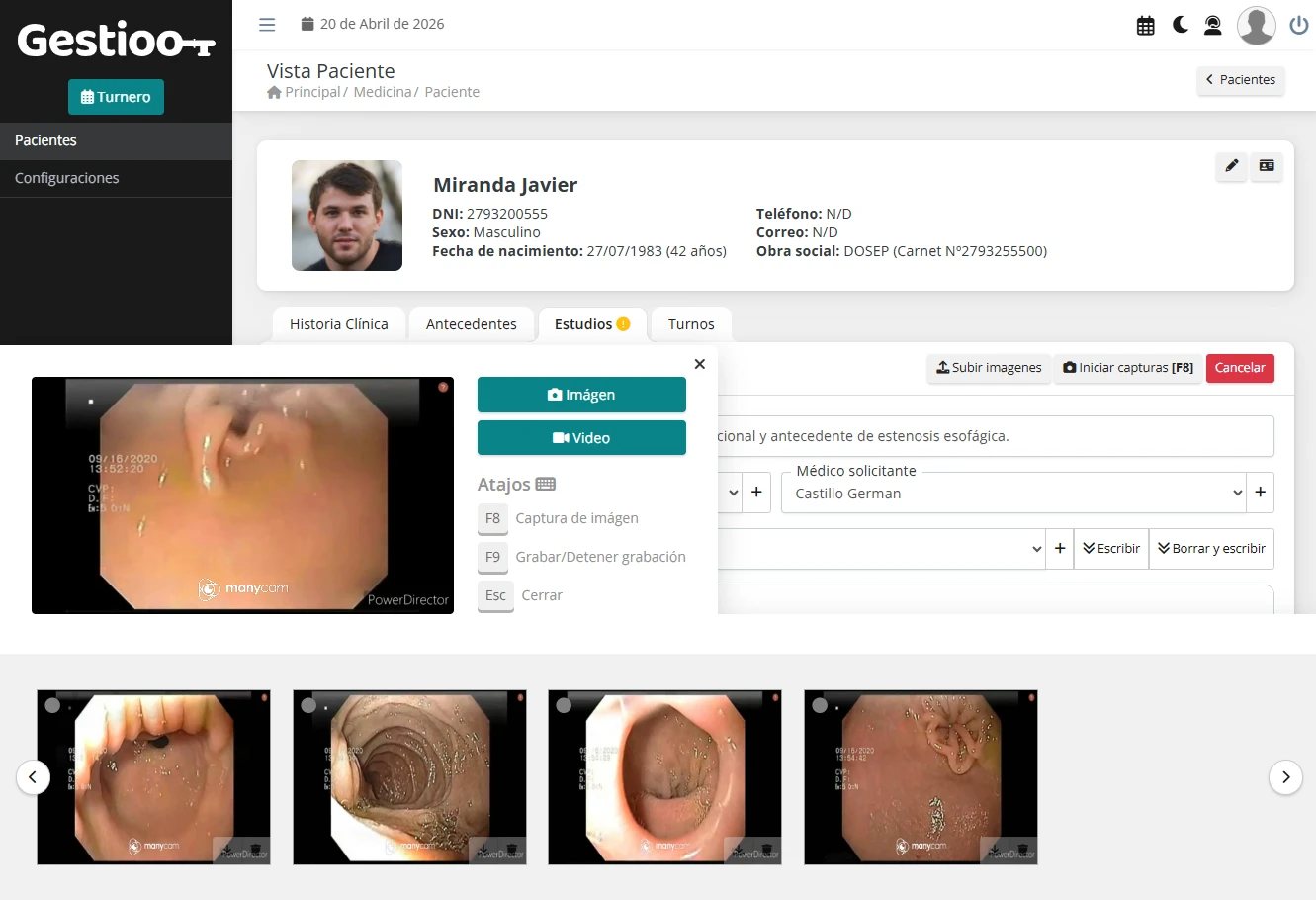Add new doctor with plus beside Castillo German

click(1260, 492)
